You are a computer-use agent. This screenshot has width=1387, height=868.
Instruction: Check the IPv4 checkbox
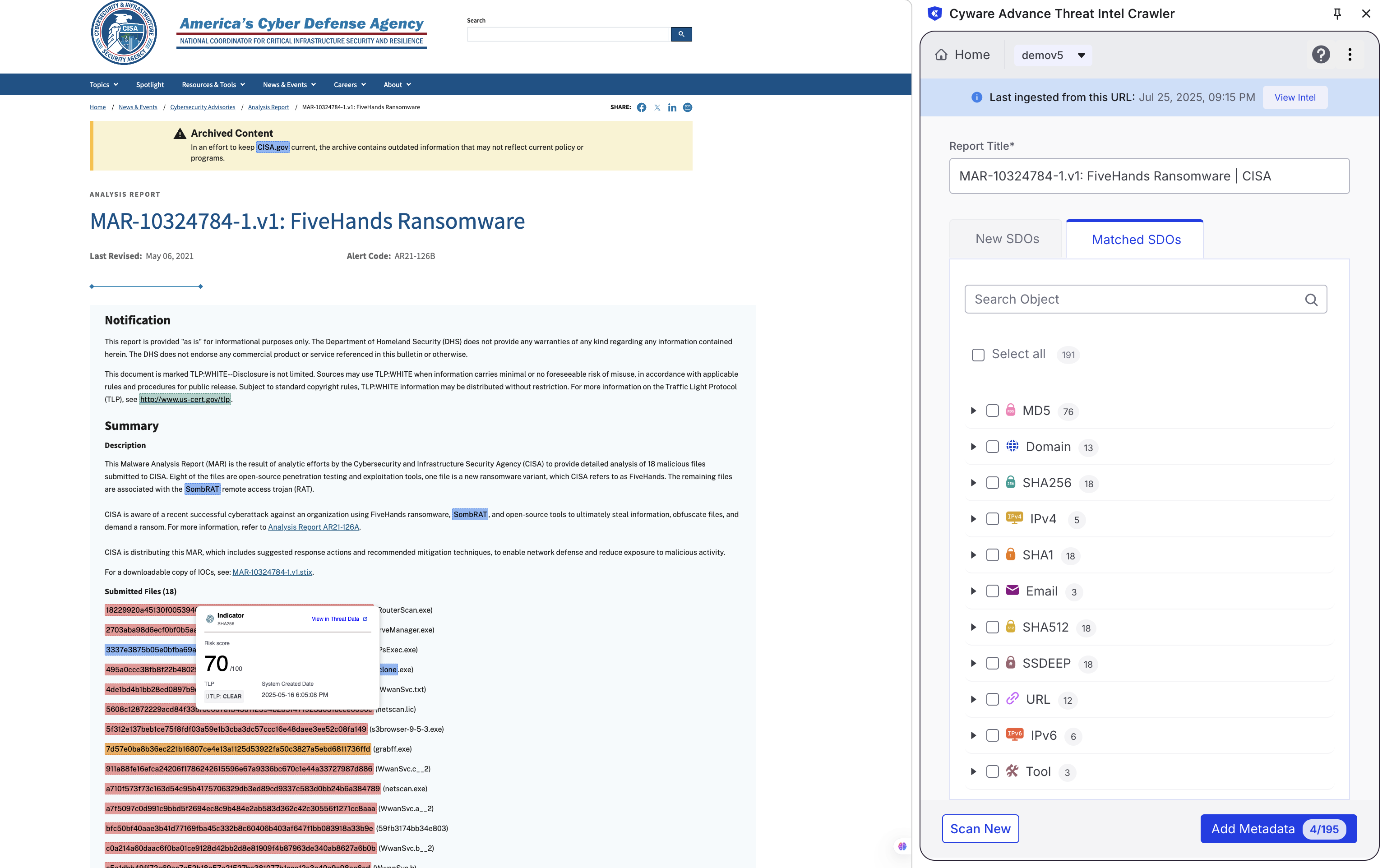click(x=992, y=519)
